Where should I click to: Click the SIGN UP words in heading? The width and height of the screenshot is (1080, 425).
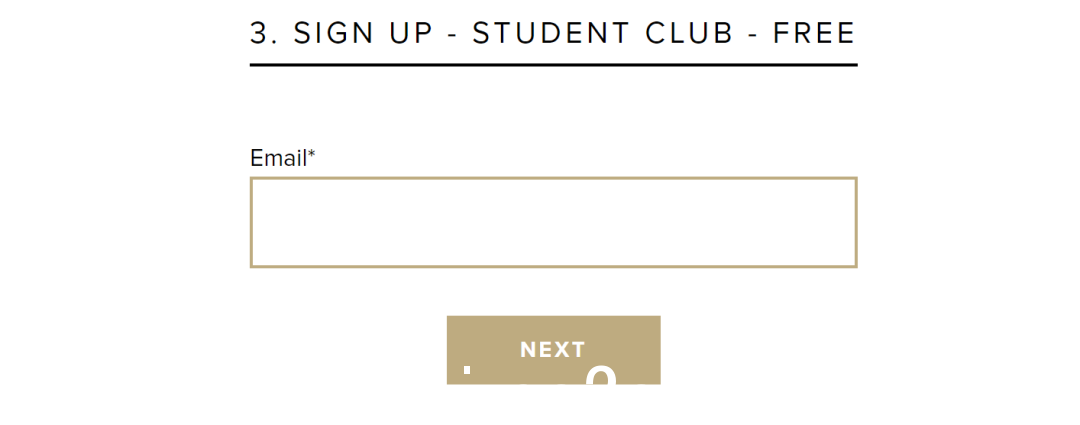click(364, 33)
